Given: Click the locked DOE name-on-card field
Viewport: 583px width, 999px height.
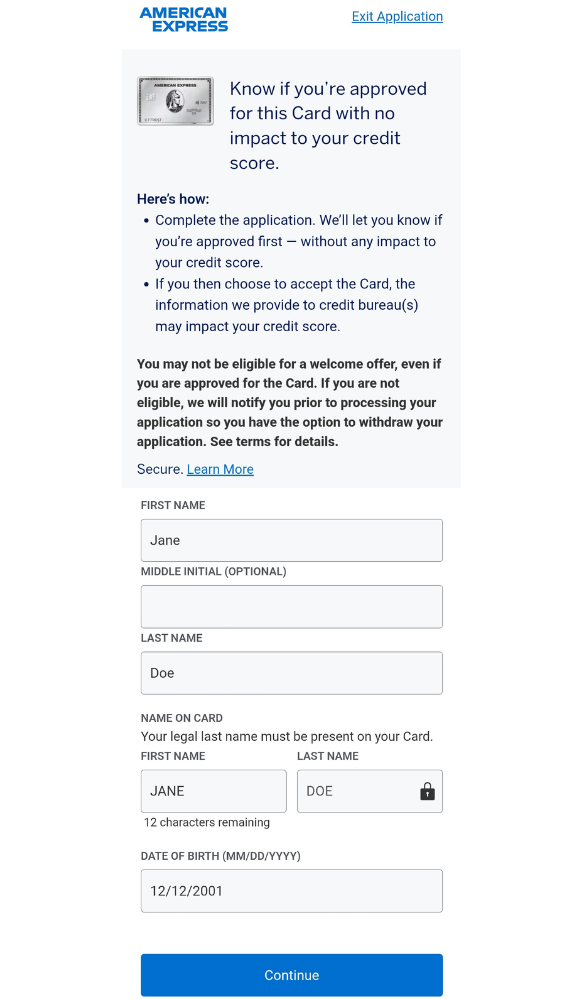Looking at the screenshot, I should pos(360,791).
